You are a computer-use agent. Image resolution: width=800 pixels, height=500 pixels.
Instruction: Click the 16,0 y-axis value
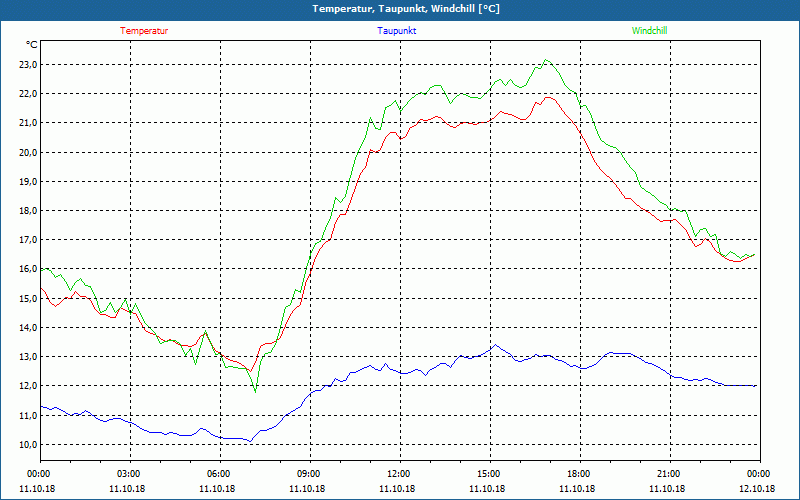[x=29, y=269]
